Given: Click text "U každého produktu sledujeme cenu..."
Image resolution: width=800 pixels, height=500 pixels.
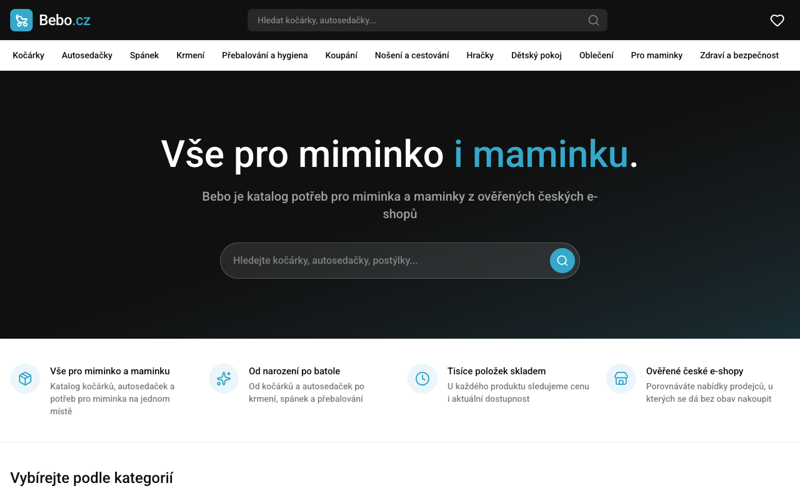Looking at the screenshot, I should click(x=518, y=393).
